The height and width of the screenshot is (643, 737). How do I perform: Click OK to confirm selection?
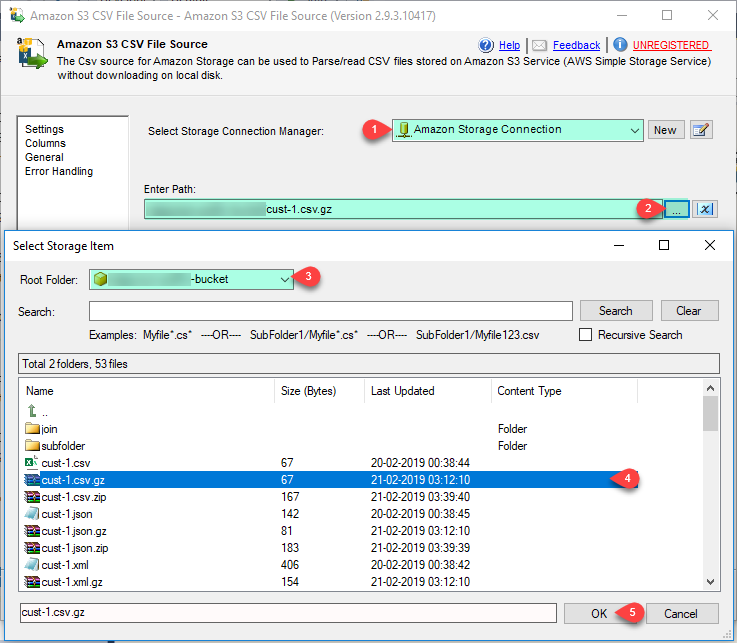click(599, 613)
